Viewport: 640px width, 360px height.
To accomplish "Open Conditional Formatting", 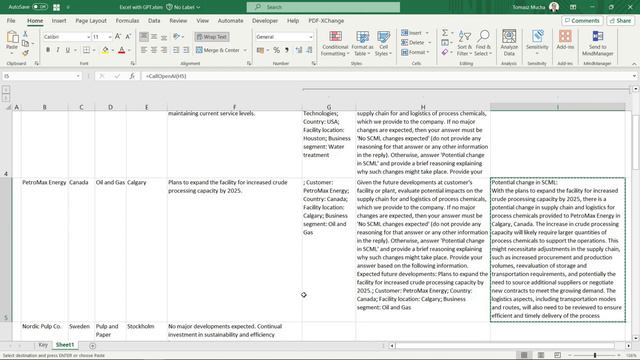I will [335, 43].
